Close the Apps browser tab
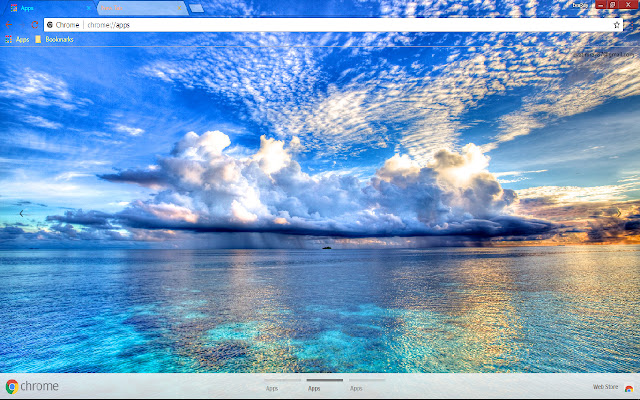640x400 pixels. (89, 8)
